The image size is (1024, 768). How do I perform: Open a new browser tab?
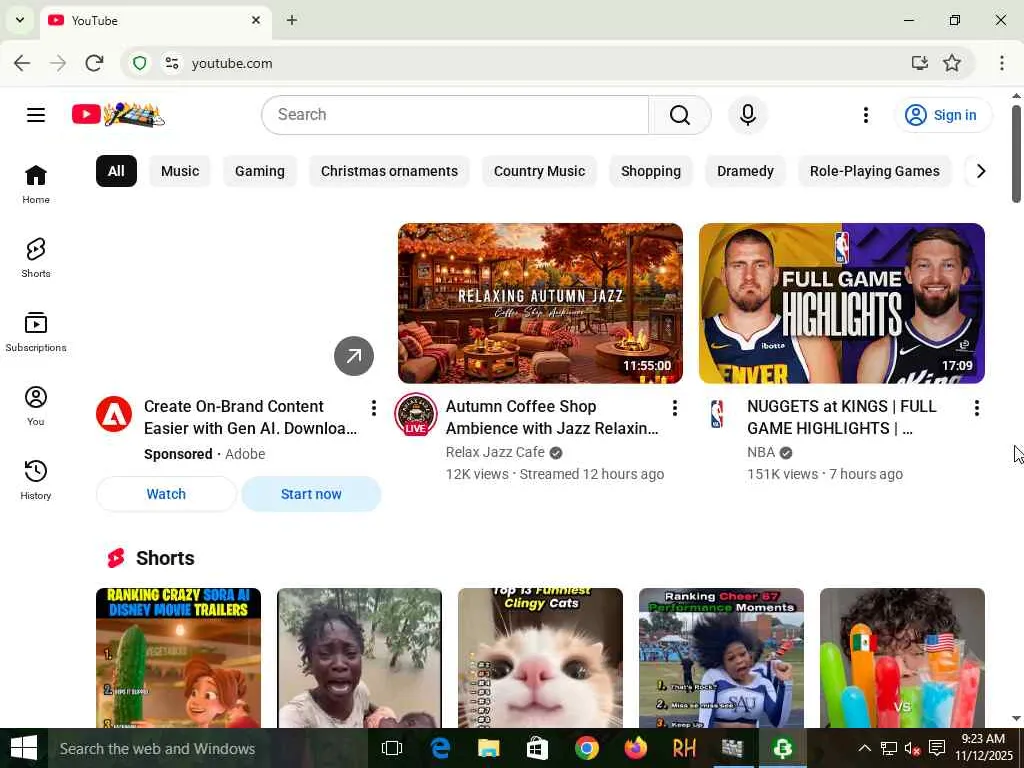(x=292, y=20)
